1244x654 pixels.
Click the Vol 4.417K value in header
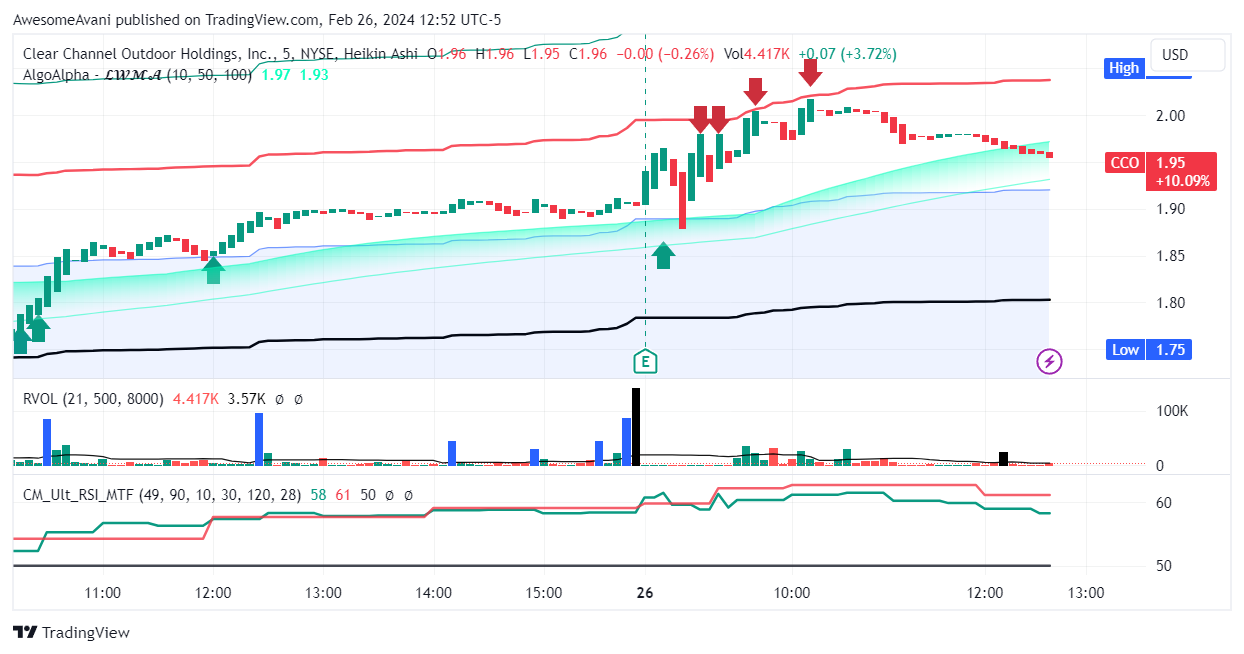tap(756, 54)
